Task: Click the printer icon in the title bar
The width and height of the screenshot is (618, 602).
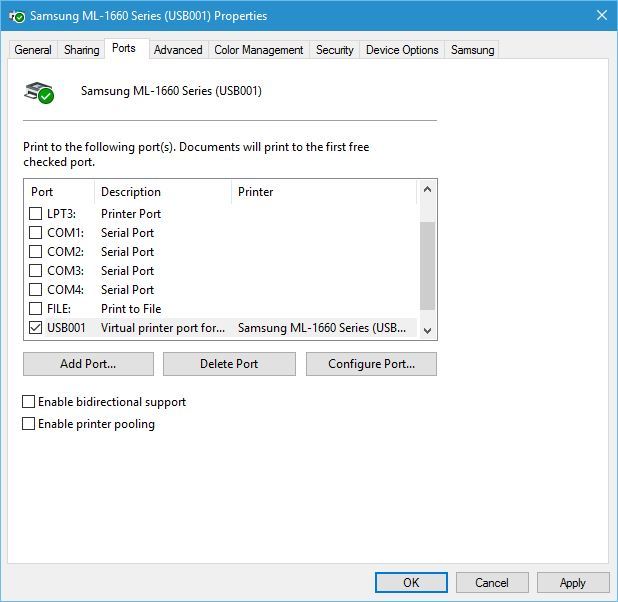Action: click(x=17, y=16)
